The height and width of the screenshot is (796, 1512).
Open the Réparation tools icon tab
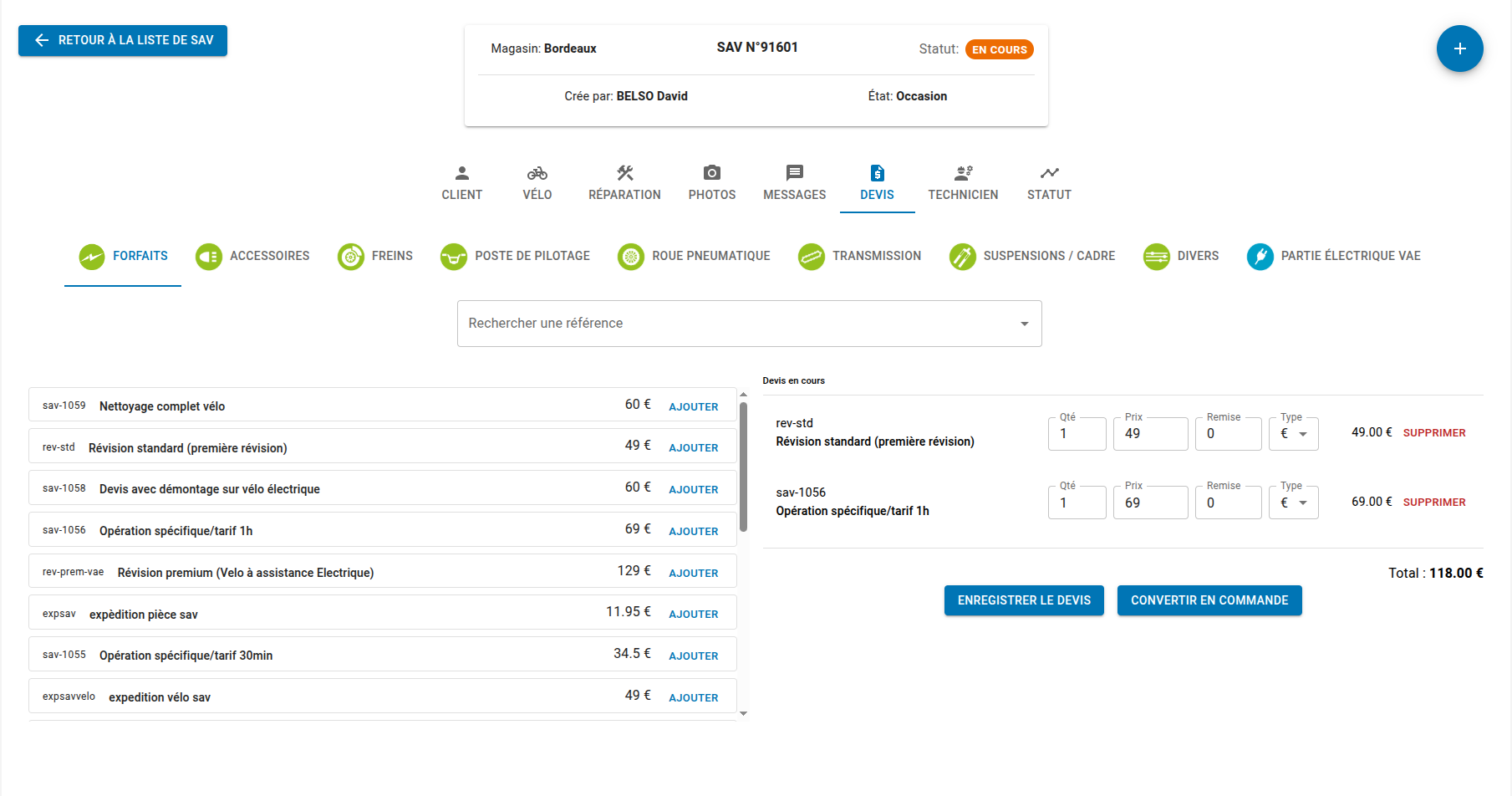coord(624,173)
